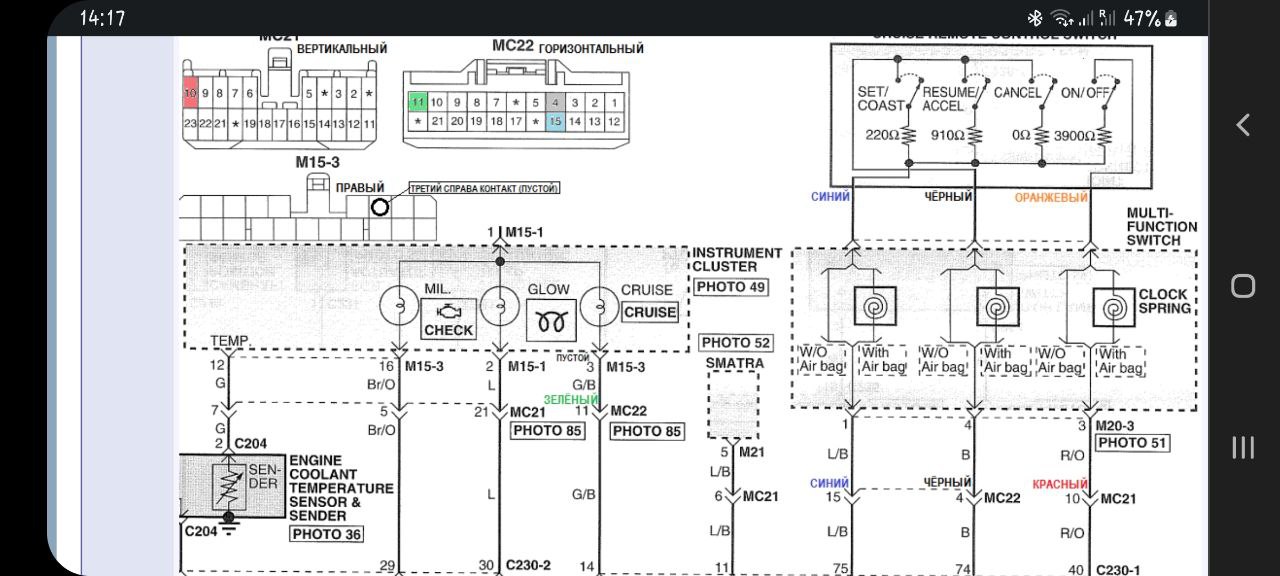1280x576 pixels.
Task: Tap the ПРАВЫЙ label
Action: tap(360, 187)
